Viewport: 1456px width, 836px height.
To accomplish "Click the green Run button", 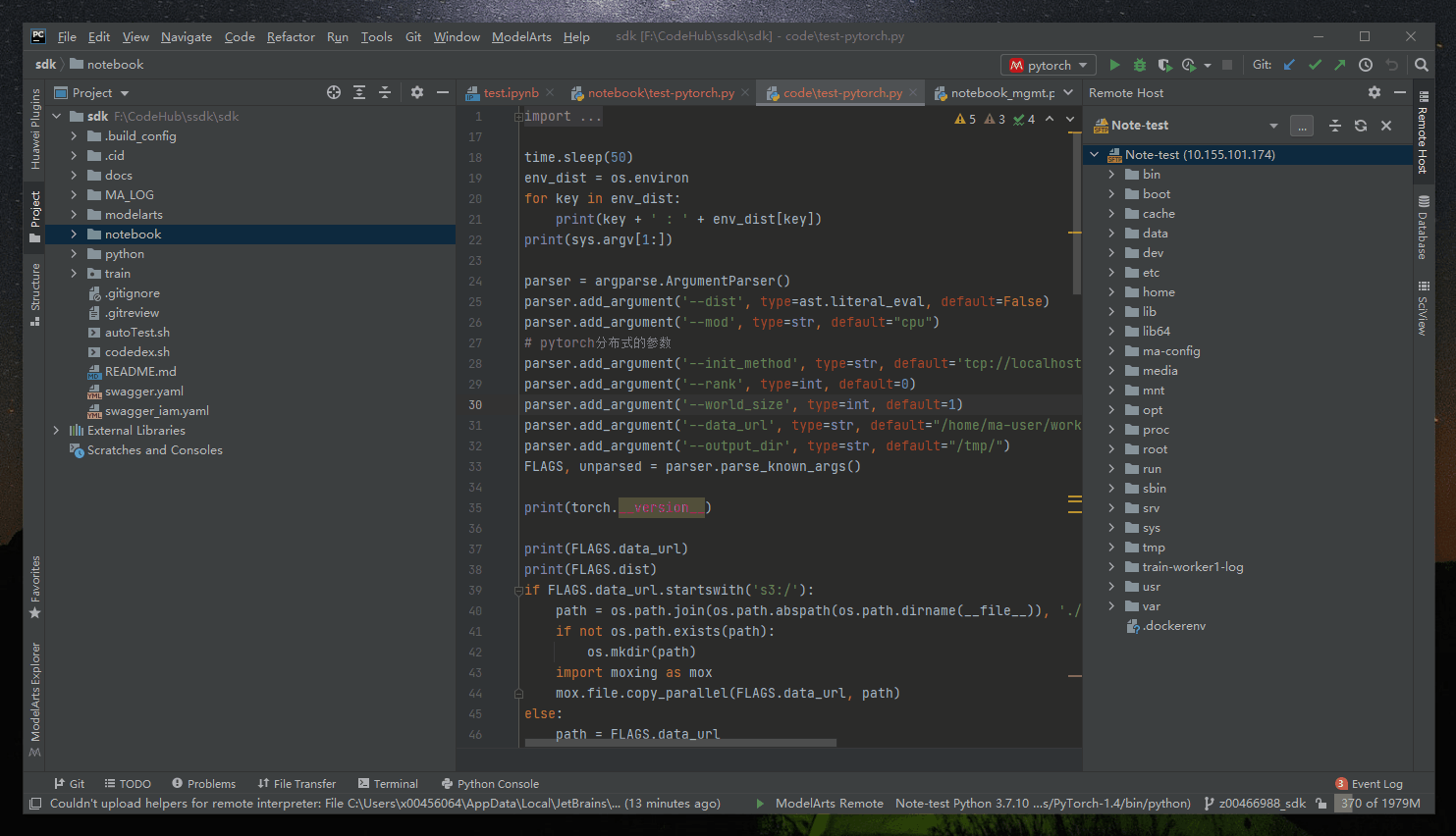I will [x=1114, y=65].
